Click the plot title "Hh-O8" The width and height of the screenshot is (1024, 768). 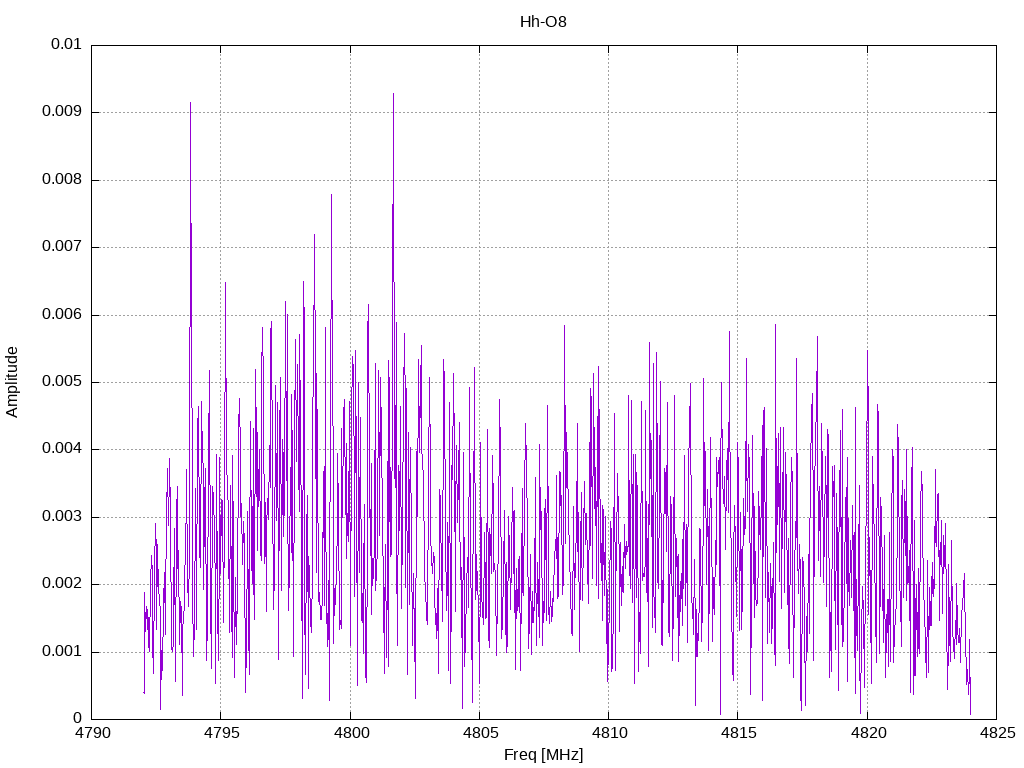click(543, 22)
